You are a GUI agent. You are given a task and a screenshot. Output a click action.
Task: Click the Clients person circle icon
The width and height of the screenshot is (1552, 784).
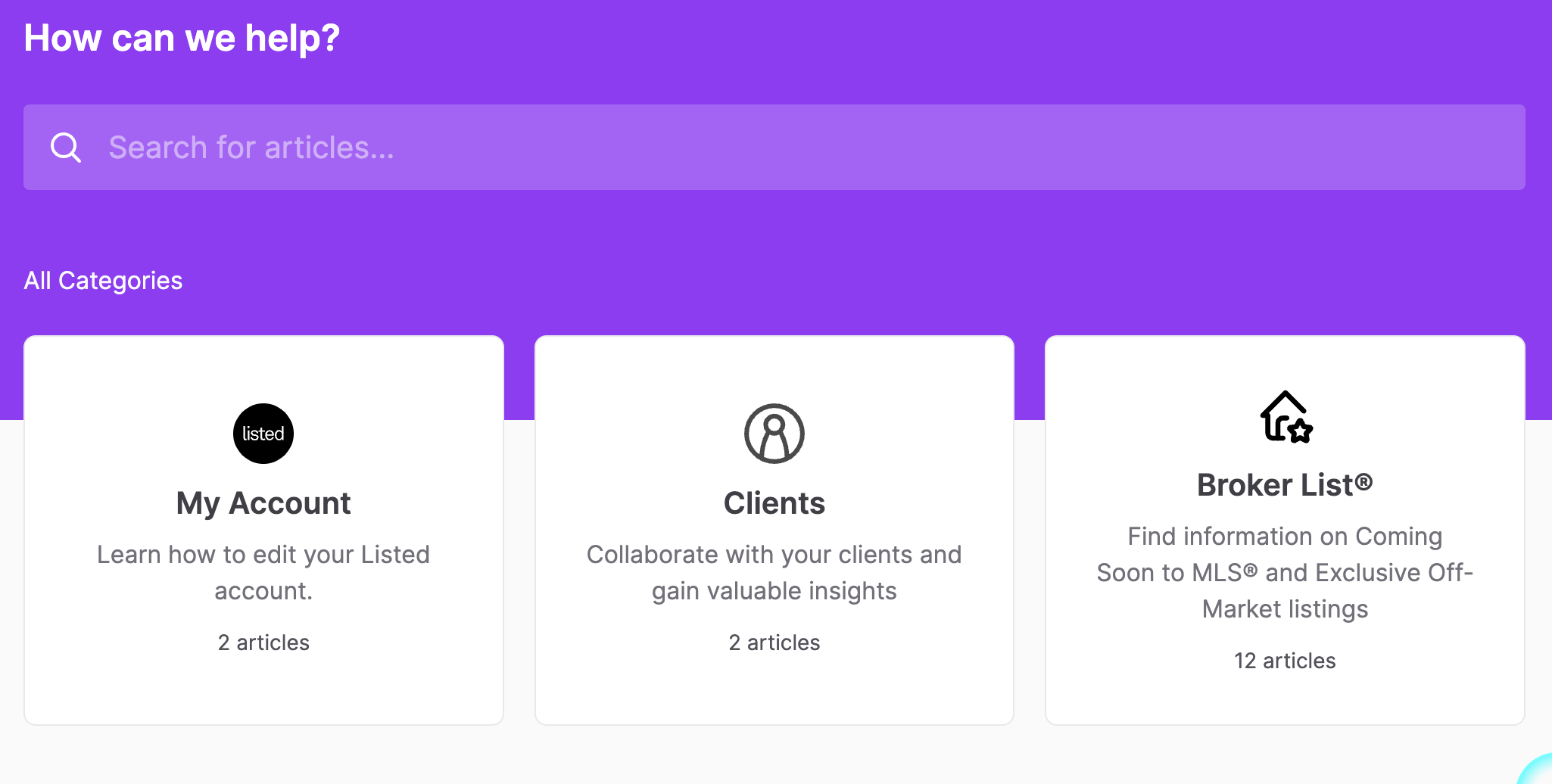[774, 434]
